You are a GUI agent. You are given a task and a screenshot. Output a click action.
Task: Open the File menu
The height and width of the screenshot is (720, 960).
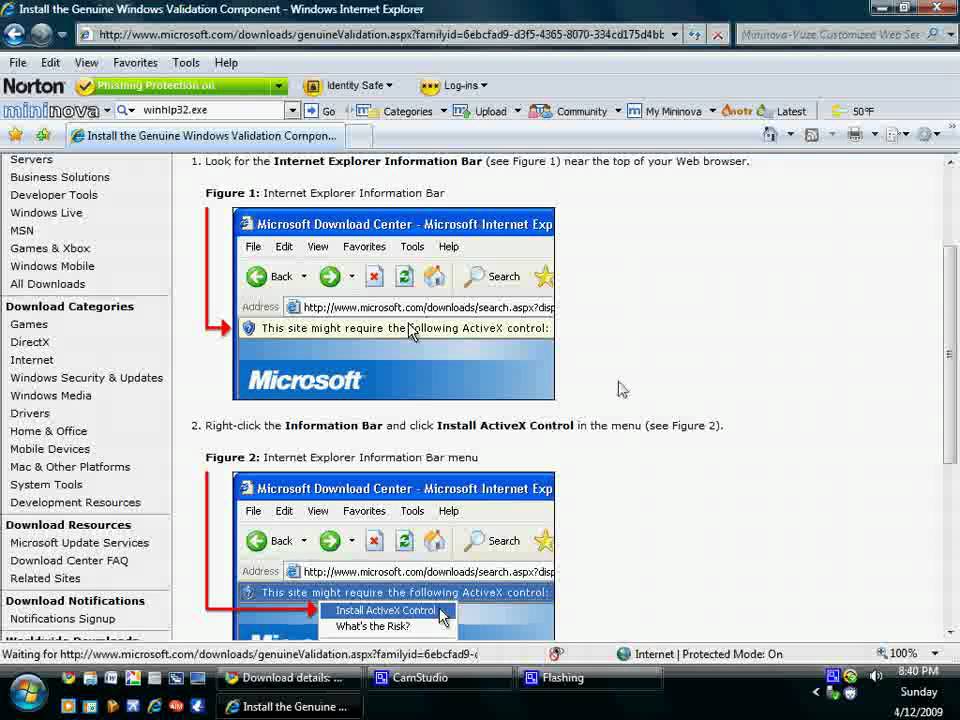click(18, 62)
